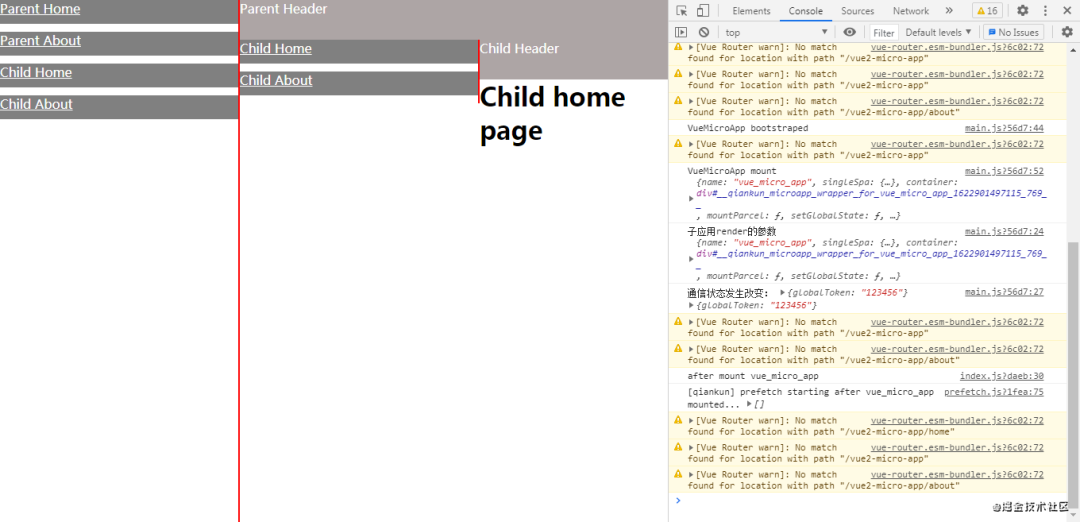Open the Parent Home link

tap(40, 9)
